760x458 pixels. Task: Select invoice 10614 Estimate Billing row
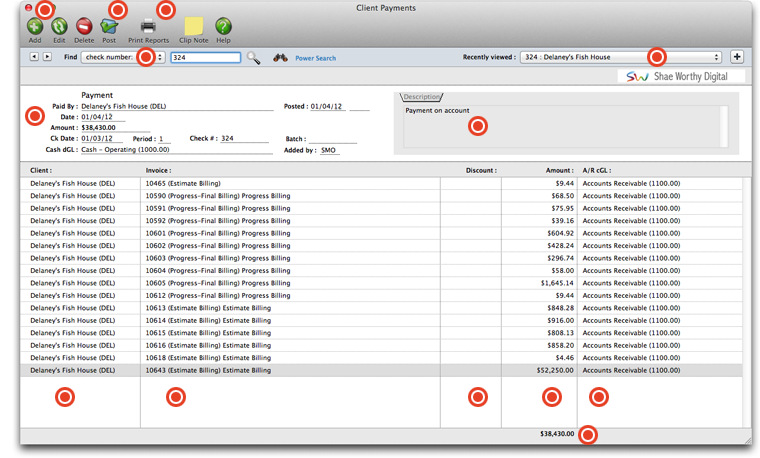[x=381, y=320]
